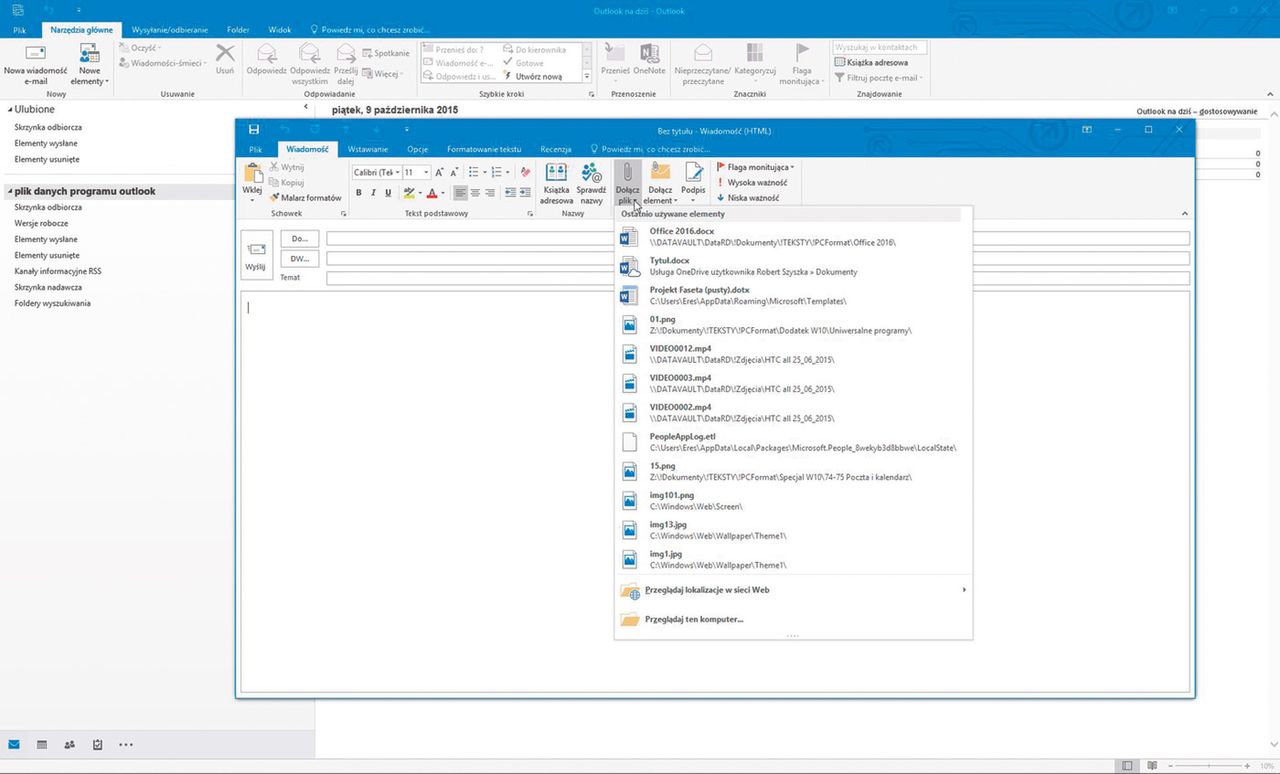Open the font color dropdown arrow
The image size is (1280, 774).
click(x=443, y=193)
